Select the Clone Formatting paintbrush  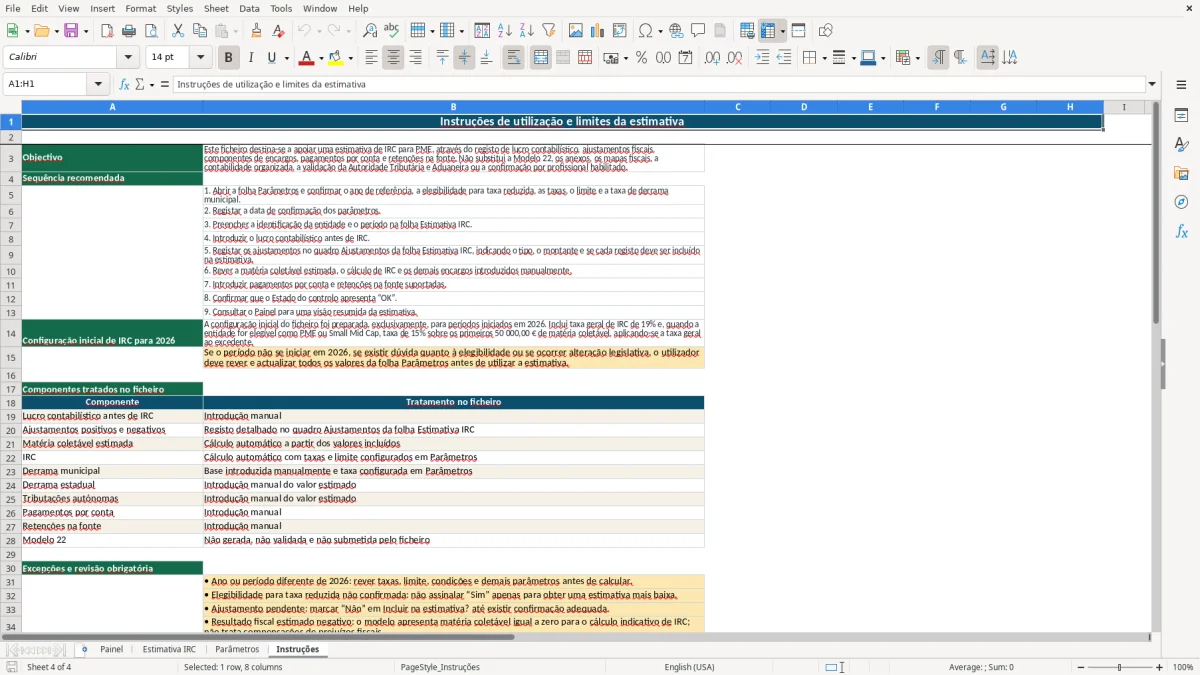point(257,31)
